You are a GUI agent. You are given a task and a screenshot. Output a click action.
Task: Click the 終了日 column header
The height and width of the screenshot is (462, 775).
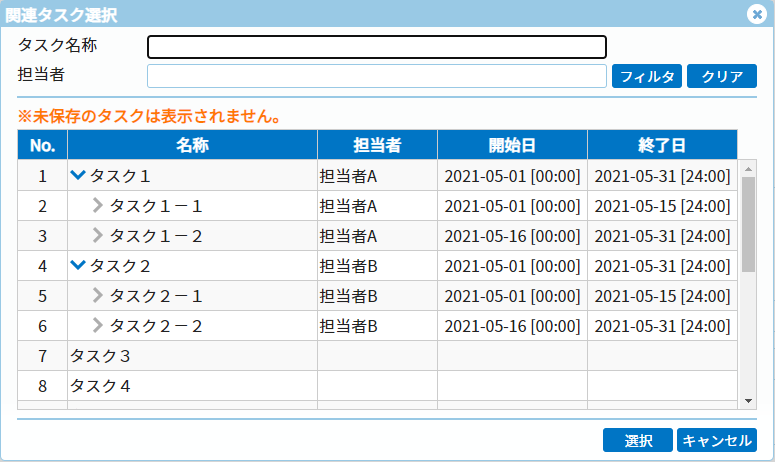(662, 145)
